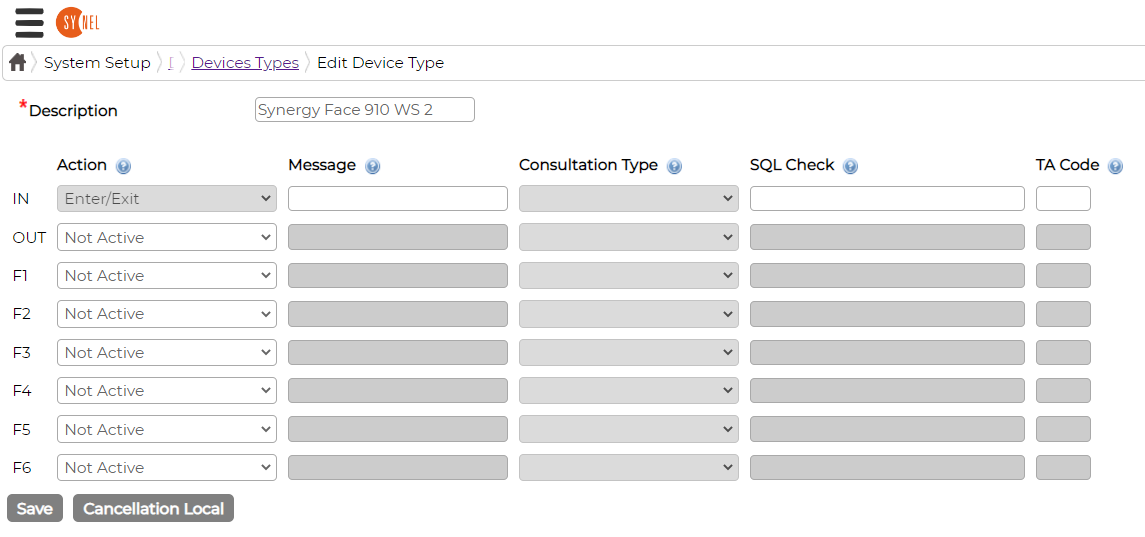Open the F2 row Action dropdown
Image resolution: width=1145 pixels, height=537 pixels.
click(166, 313)
